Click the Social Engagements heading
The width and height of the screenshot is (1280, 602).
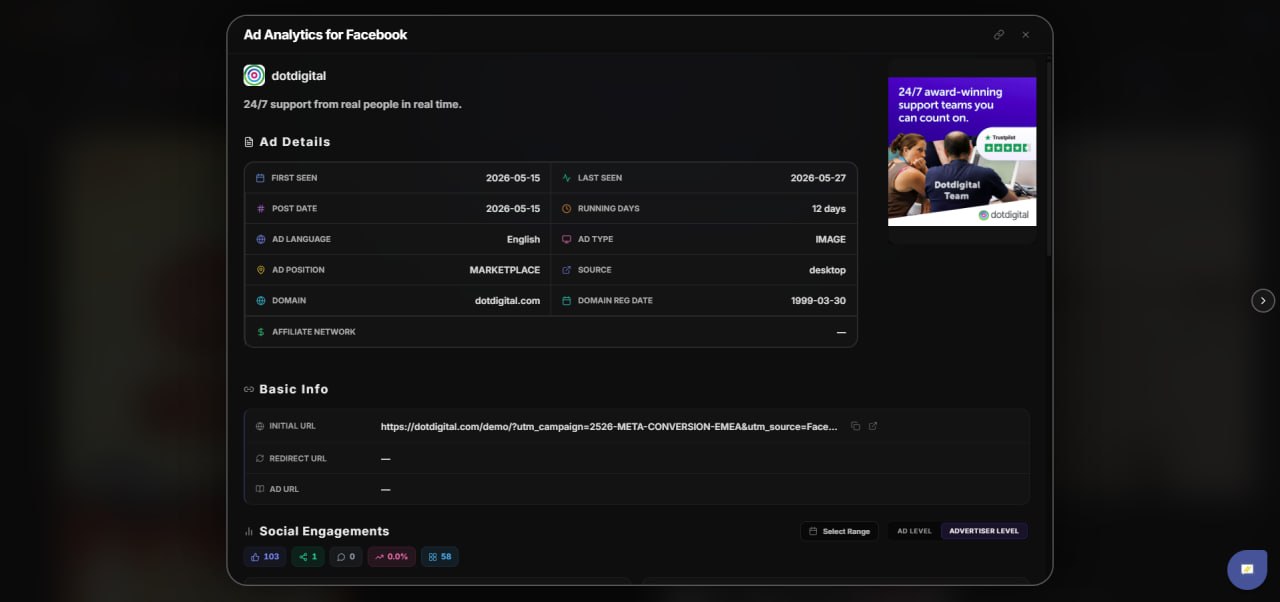tap(324, 531)
